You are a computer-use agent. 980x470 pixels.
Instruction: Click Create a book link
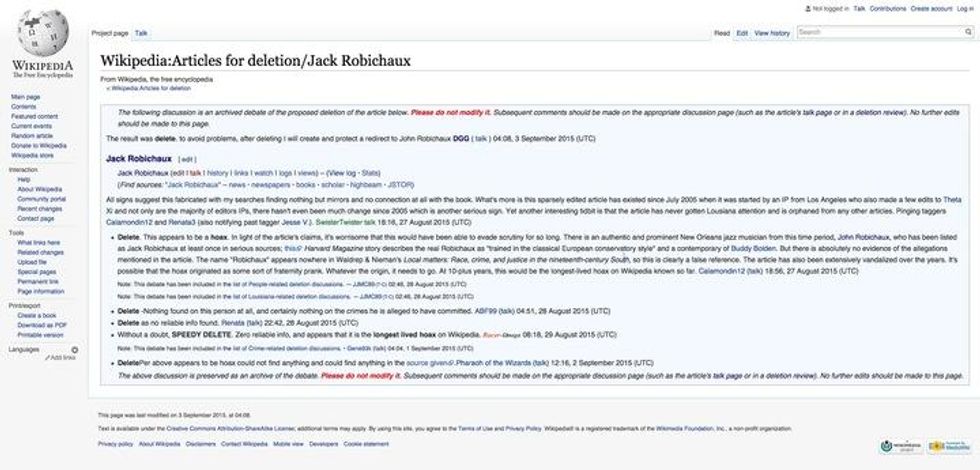click(x=37, y=316)
